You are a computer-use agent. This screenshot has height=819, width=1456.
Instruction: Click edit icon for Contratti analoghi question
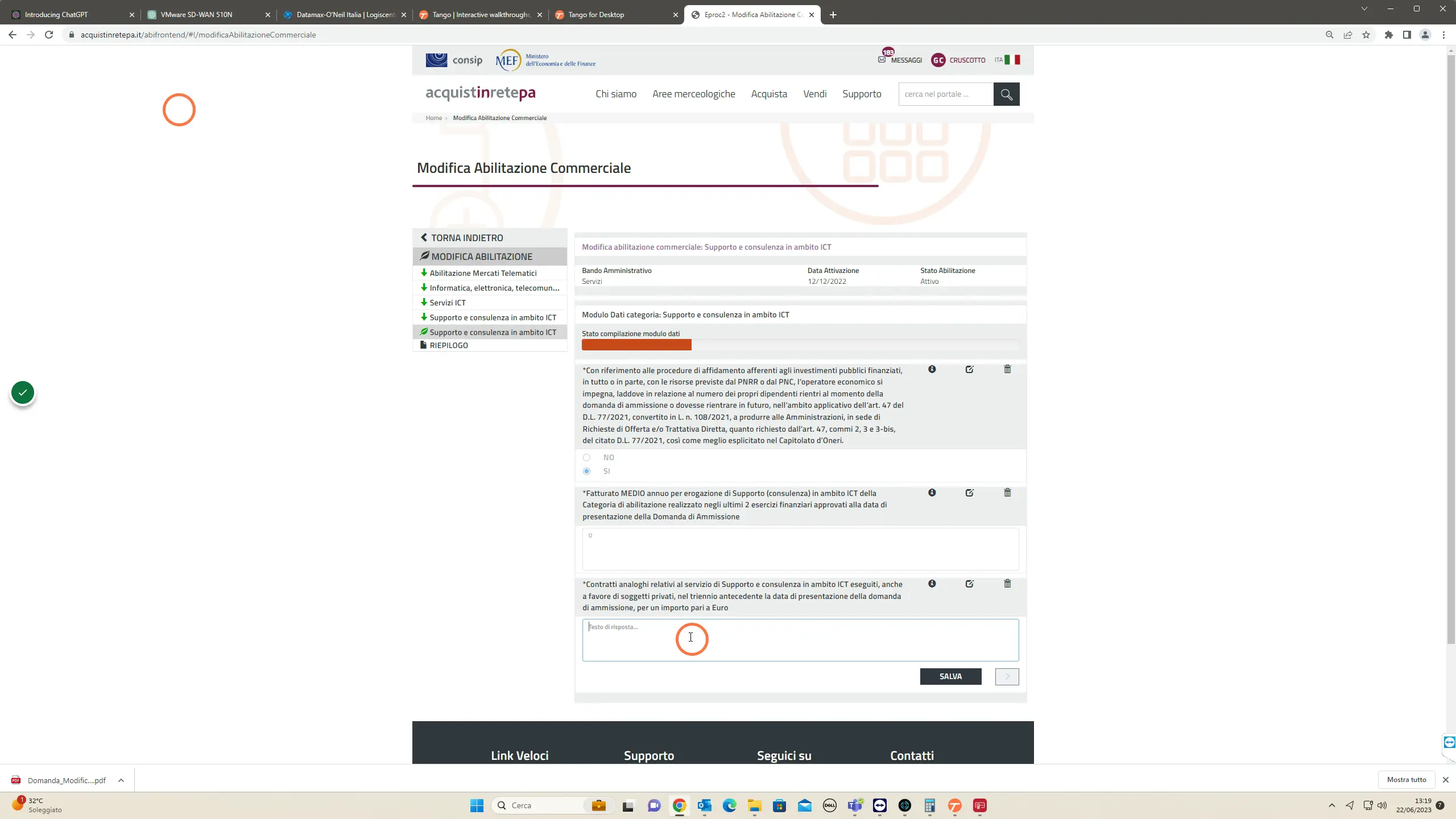[x=969, y=584]
